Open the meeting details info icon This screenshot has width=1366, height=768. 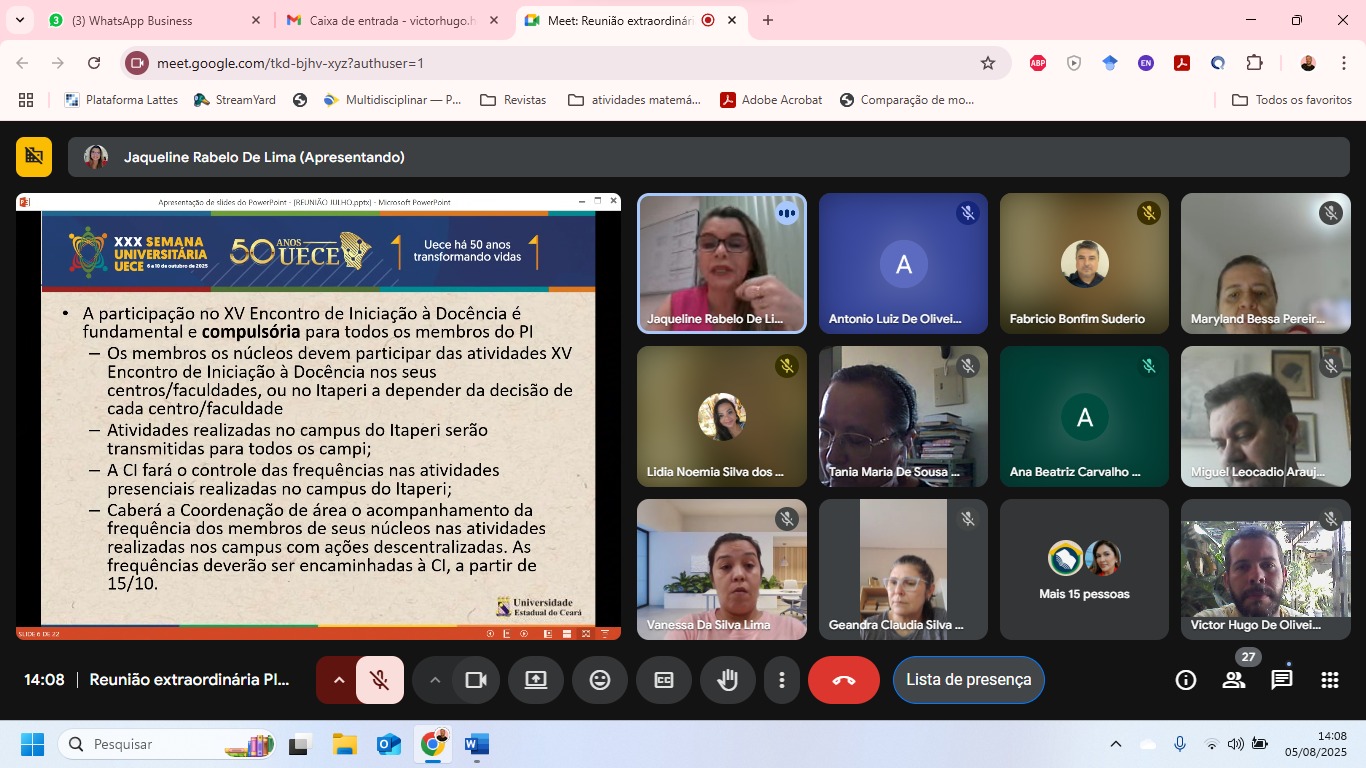(1186, 680)
